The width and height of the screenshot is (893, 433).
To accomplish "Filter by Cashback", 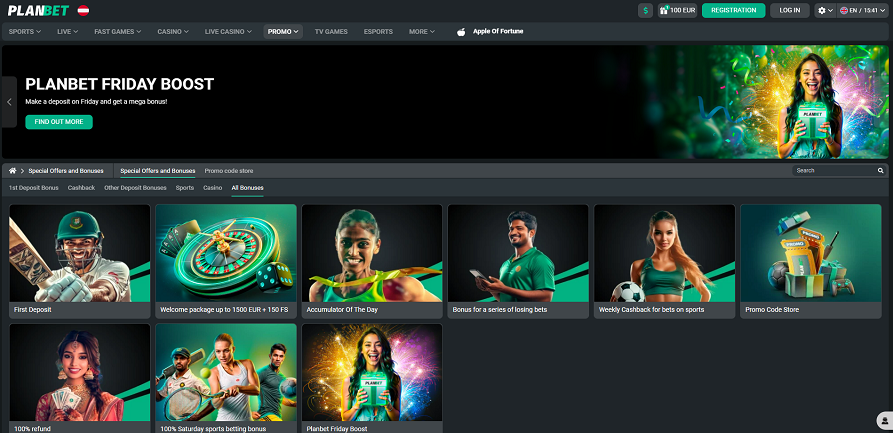I will 81,187.
